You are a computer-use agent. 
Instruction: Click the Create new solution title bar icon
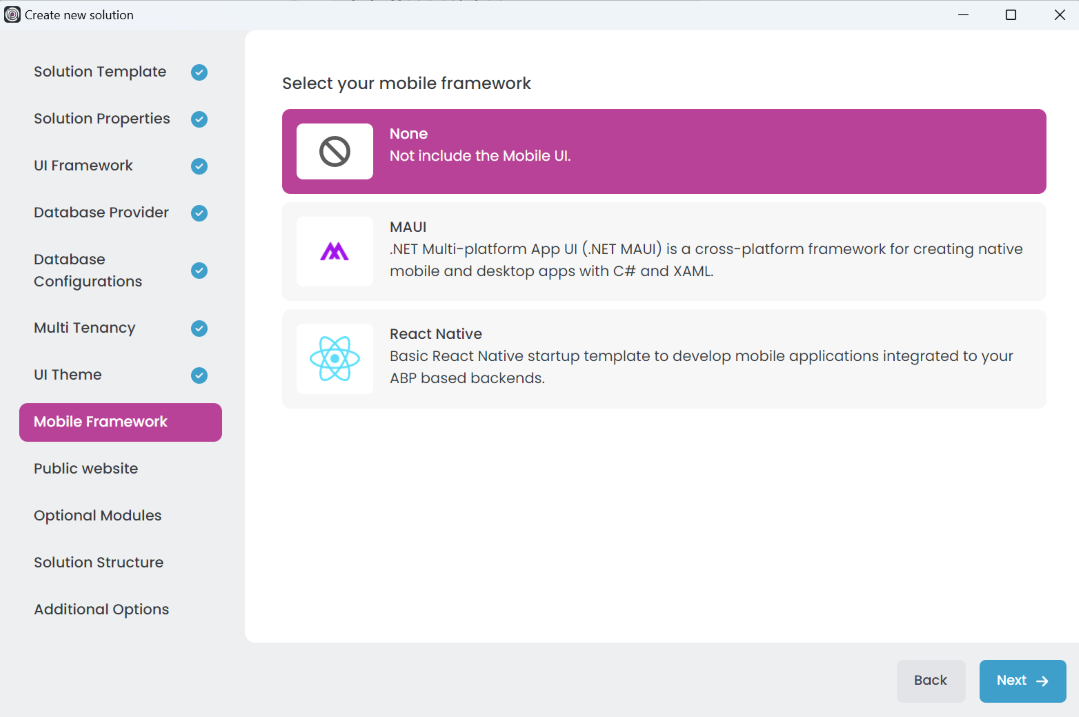click(x=11, y=15)
